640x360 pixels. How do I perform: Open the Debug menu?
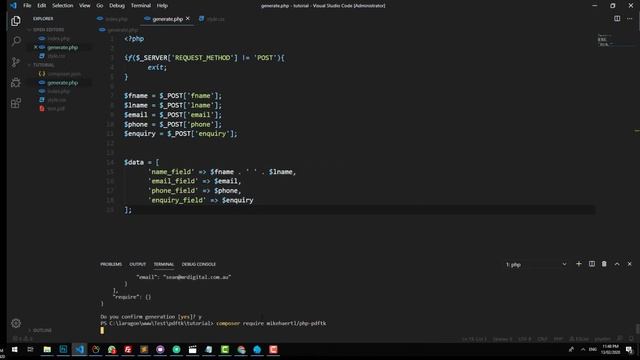(x=117, y=6)
